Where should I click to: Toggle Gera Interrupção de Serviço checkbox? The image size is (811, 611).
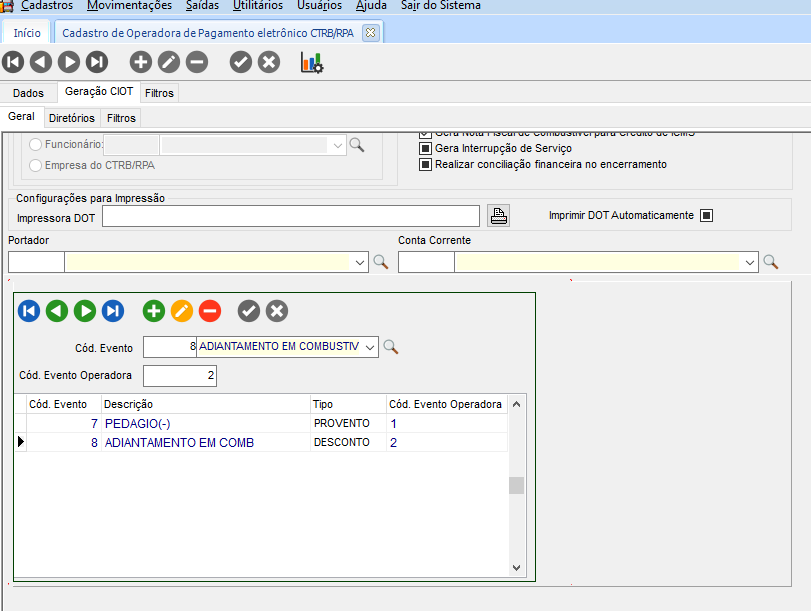425,148
